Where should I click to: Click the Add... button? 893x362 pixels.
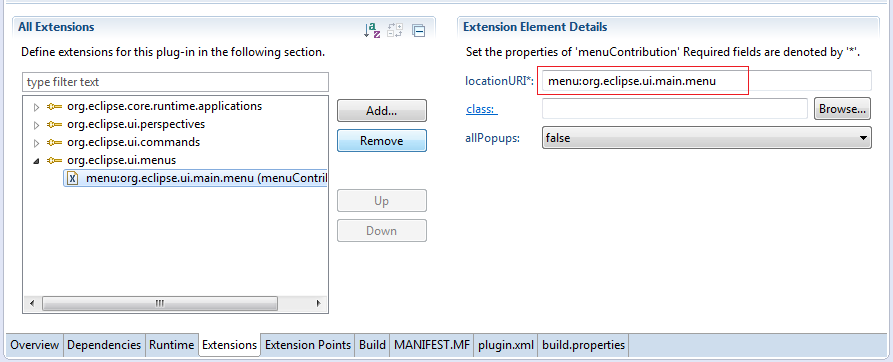[x=382, y=110]
